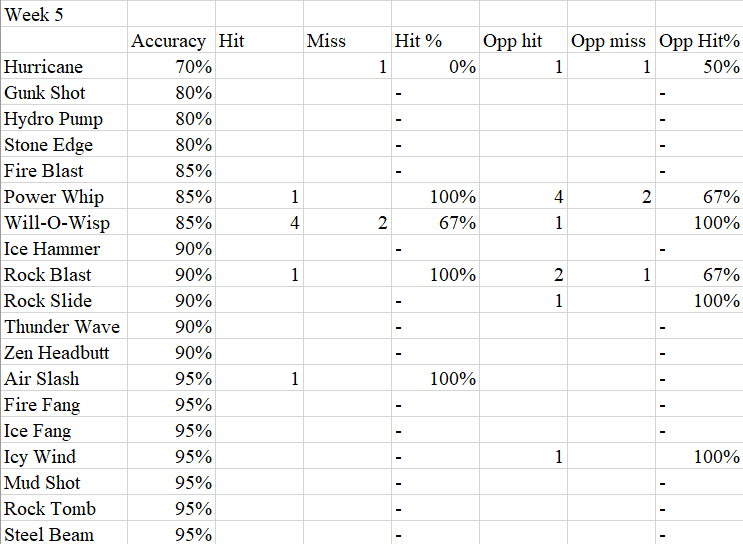Select the Week 5 title cell
This screenshot has width=743, height=544.
pyautogui.click(x=64, y=15)
